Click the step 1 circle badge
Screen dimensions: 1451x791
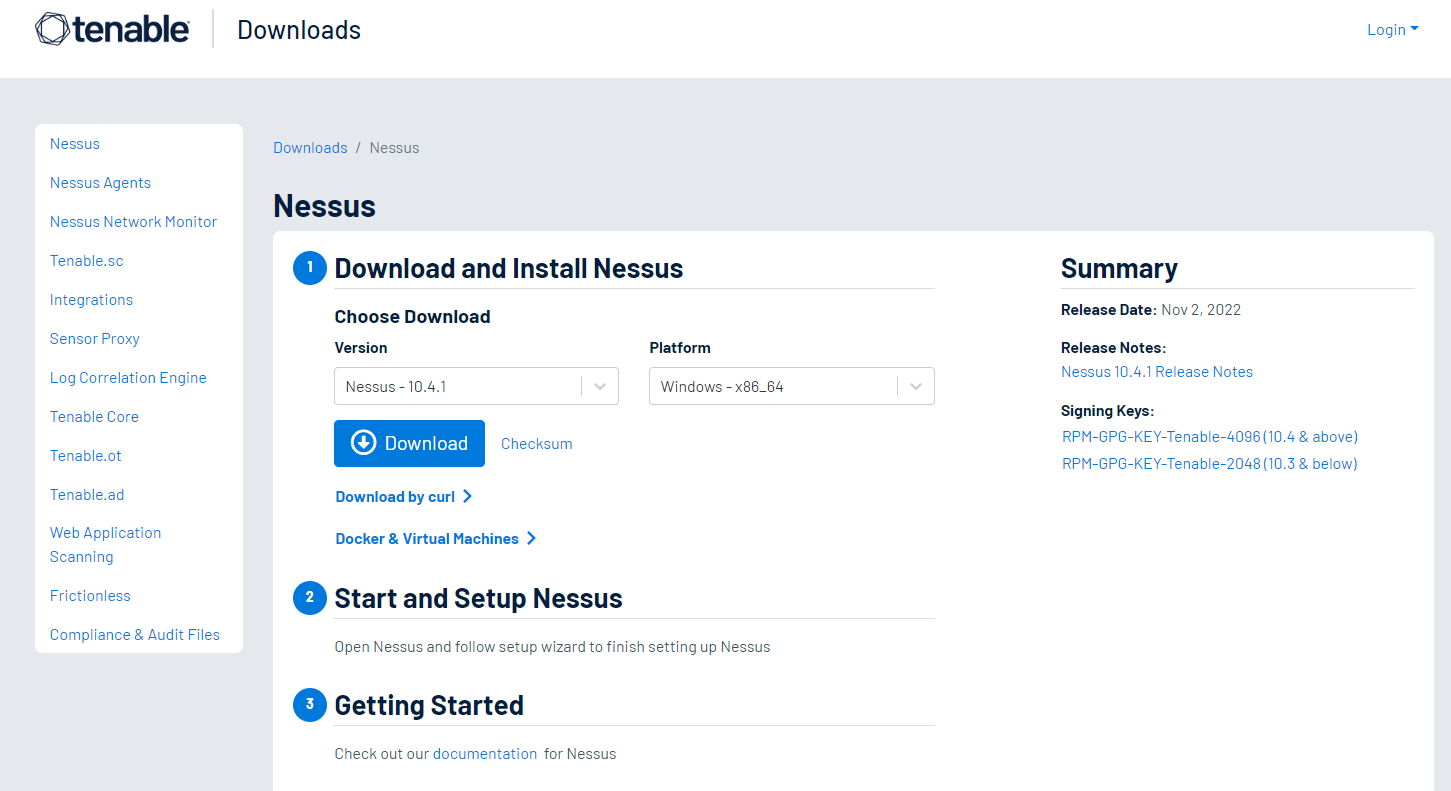[310, 268]
